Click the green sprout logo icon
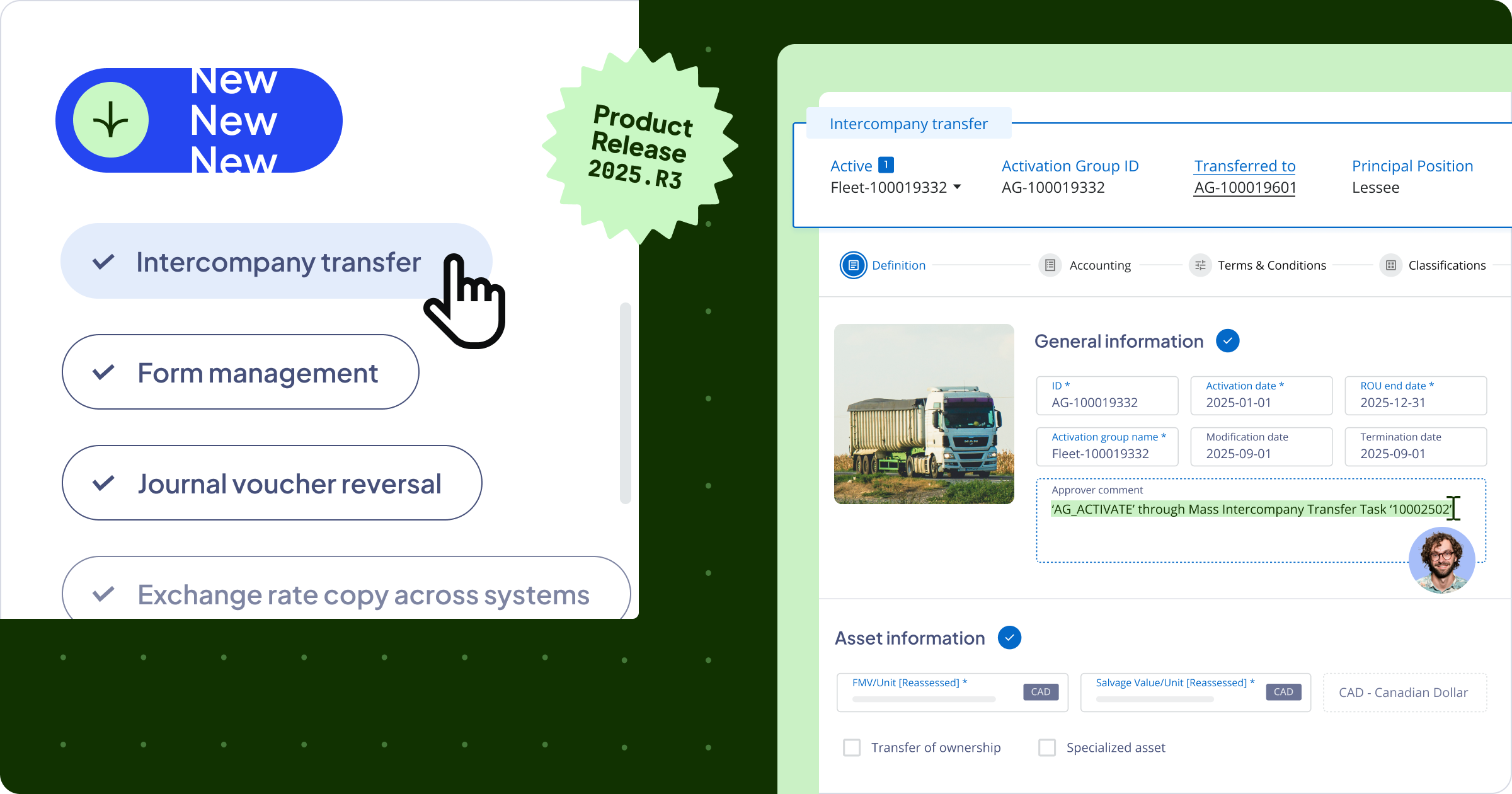The image size is (1512, 794). click(x=111, y=120)
